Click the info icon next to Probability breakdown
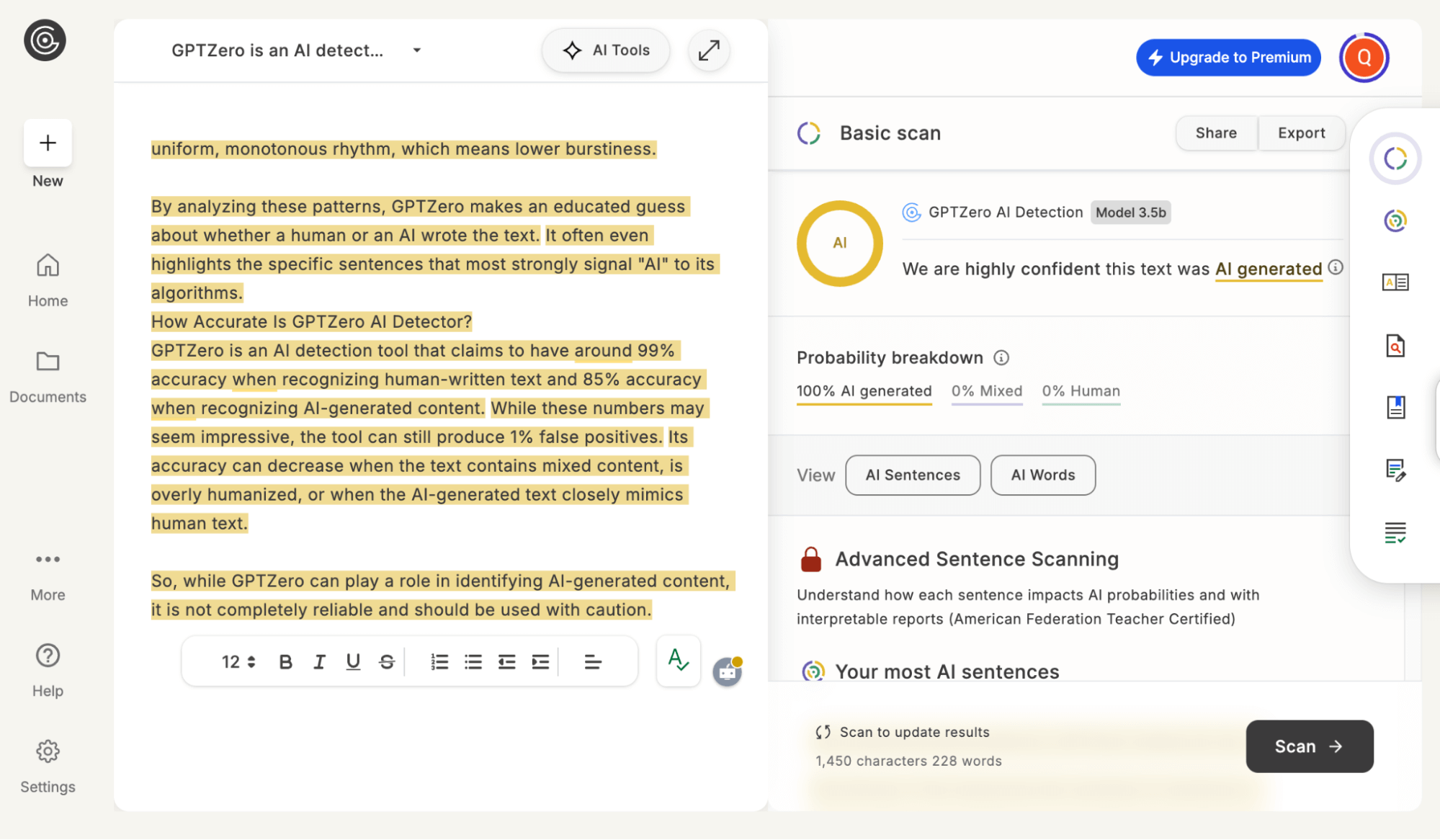 pyautogui.click(x=1001, y=358)
